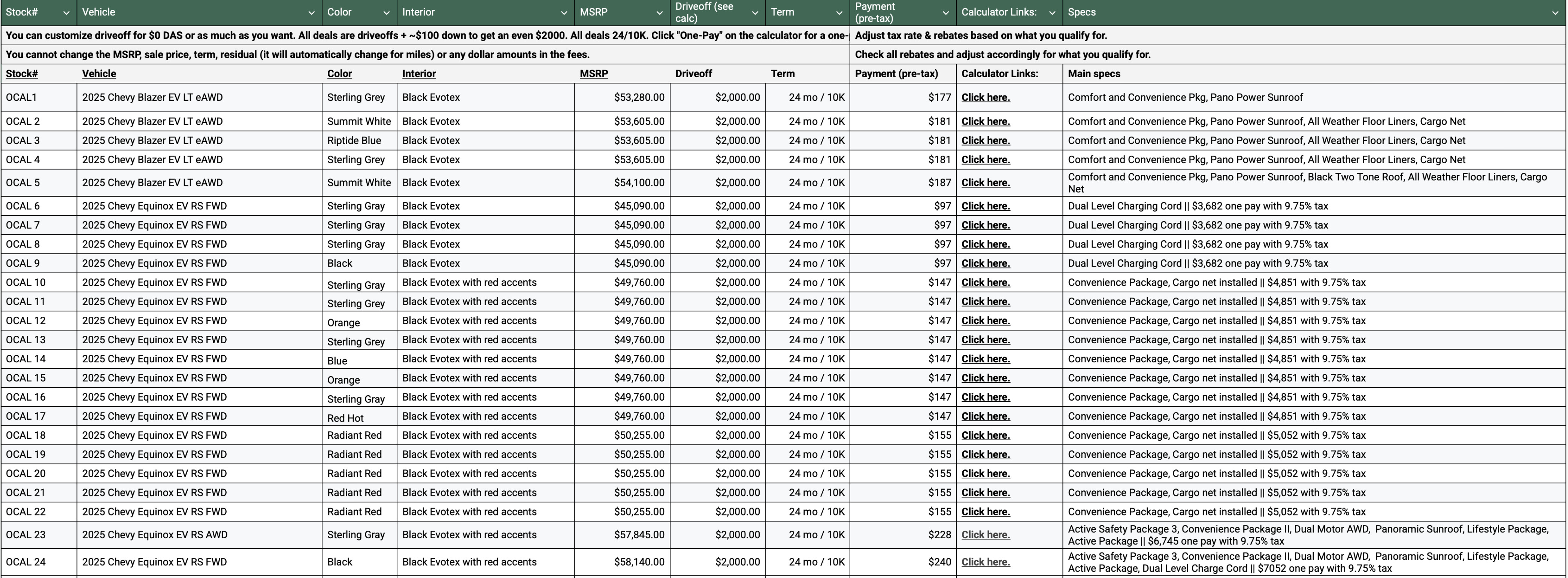Follow the Click here link for OCAL 23

[x=986, y=535]
